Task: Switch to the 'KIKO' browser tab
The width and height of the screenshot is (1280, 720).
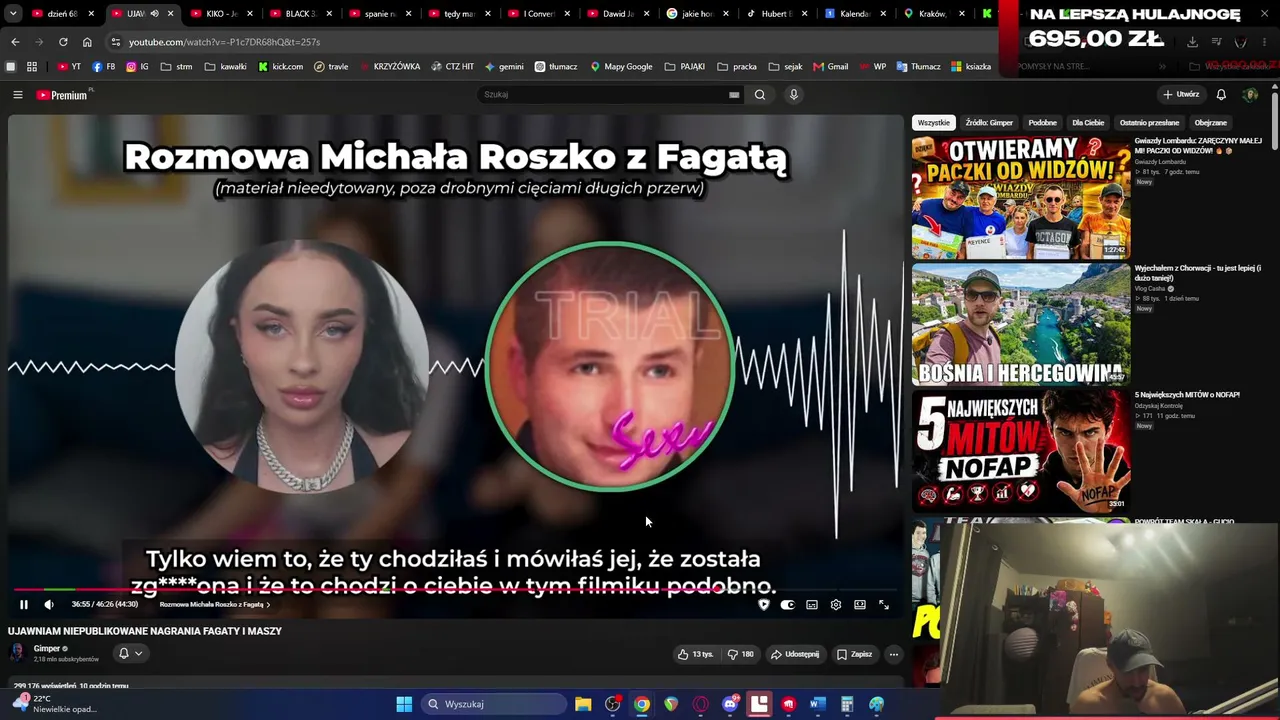Action: click(221, 14)
